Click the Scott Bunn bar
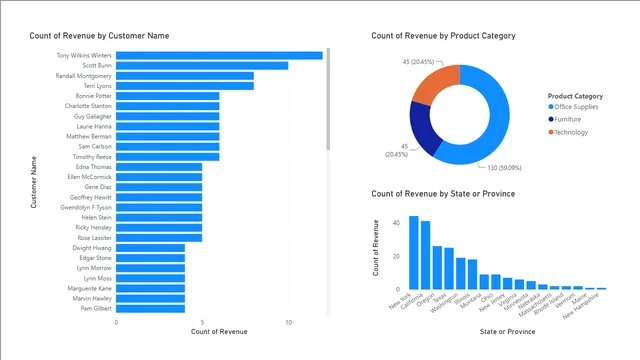 [x=202, y=66]
